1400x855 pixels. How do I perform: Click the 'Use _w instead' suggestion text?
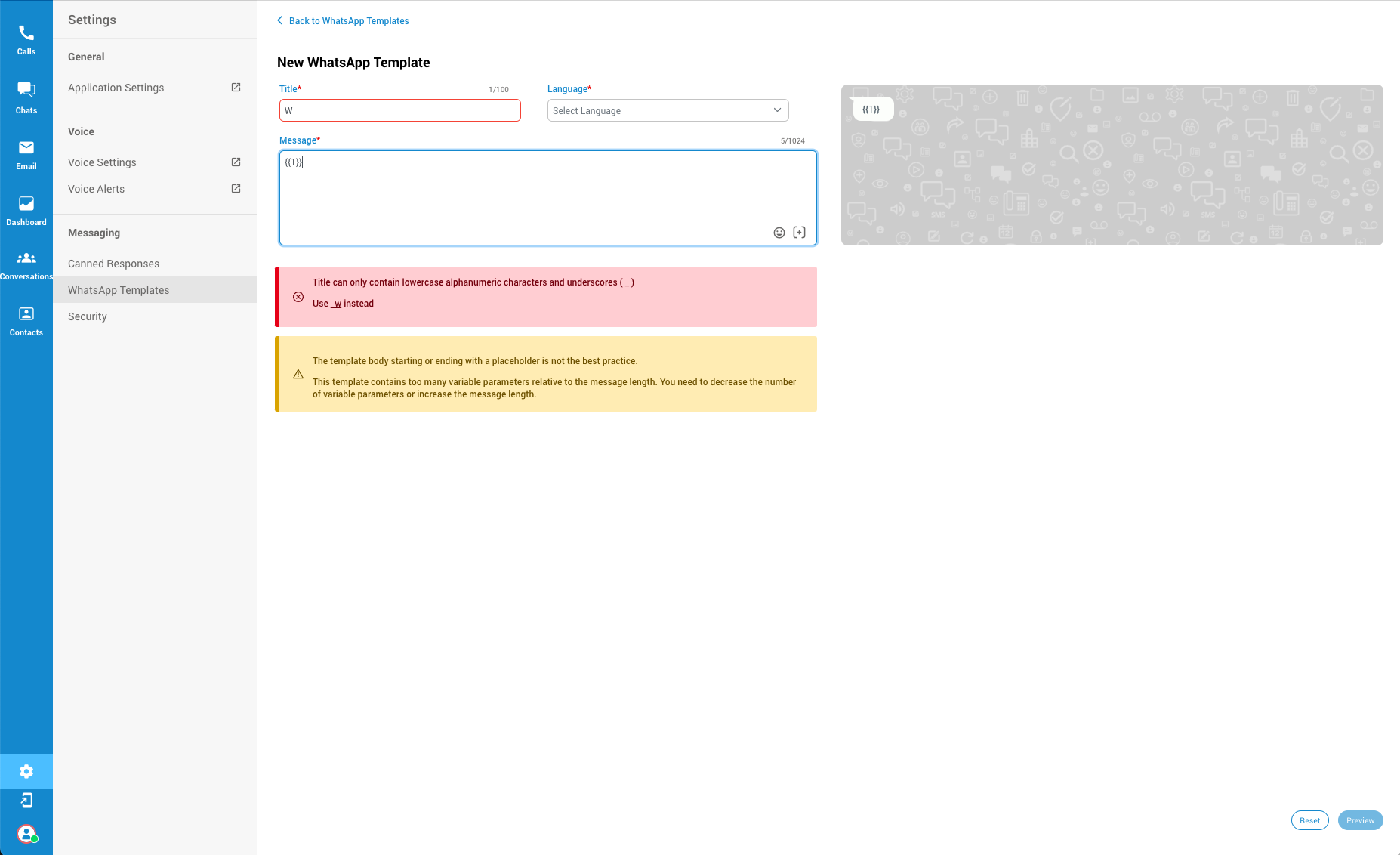pos(343,304)
